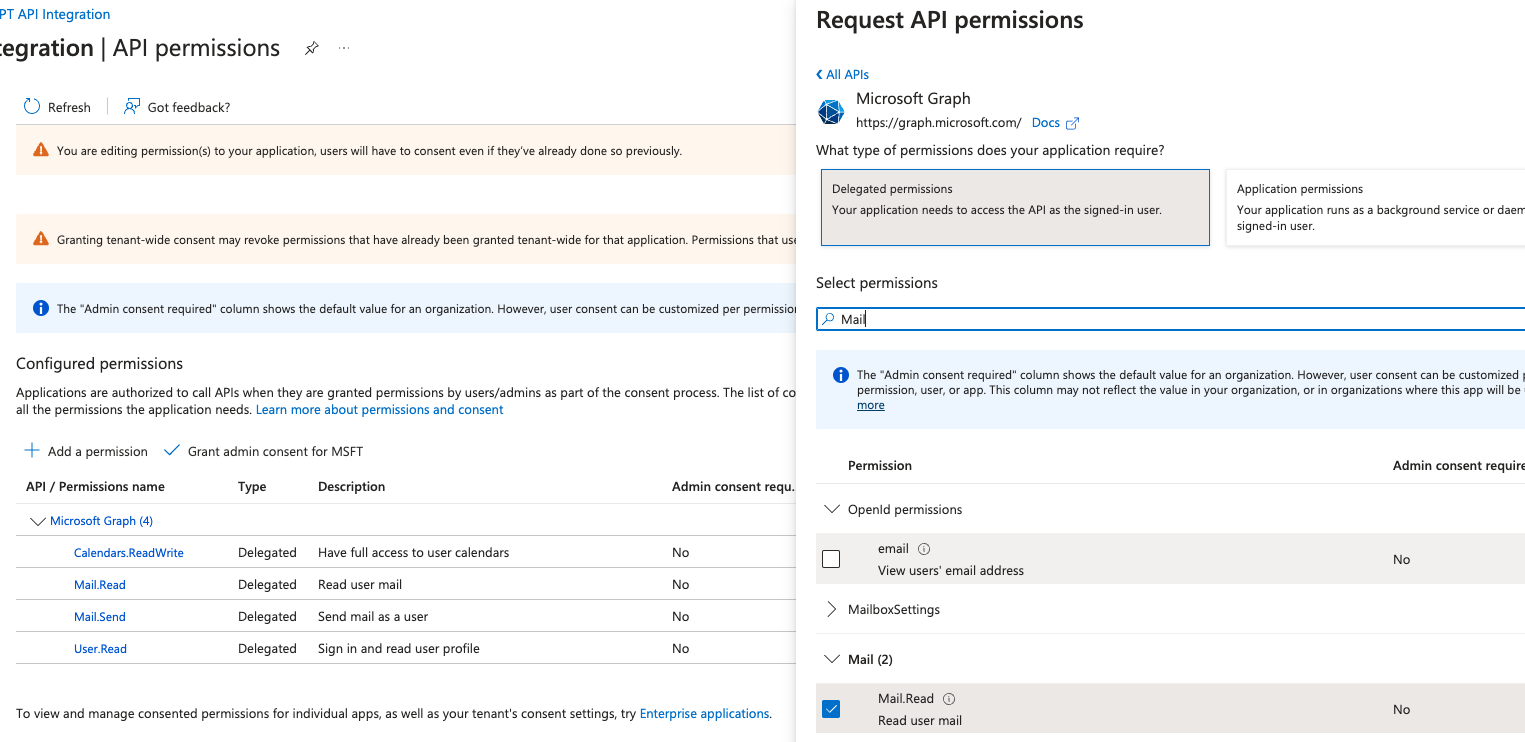Image resolution: width=1525 pixels, height=742 pixels.
Task: Open the ellipsis menu beside the pin icon
Action: point(343,47)
